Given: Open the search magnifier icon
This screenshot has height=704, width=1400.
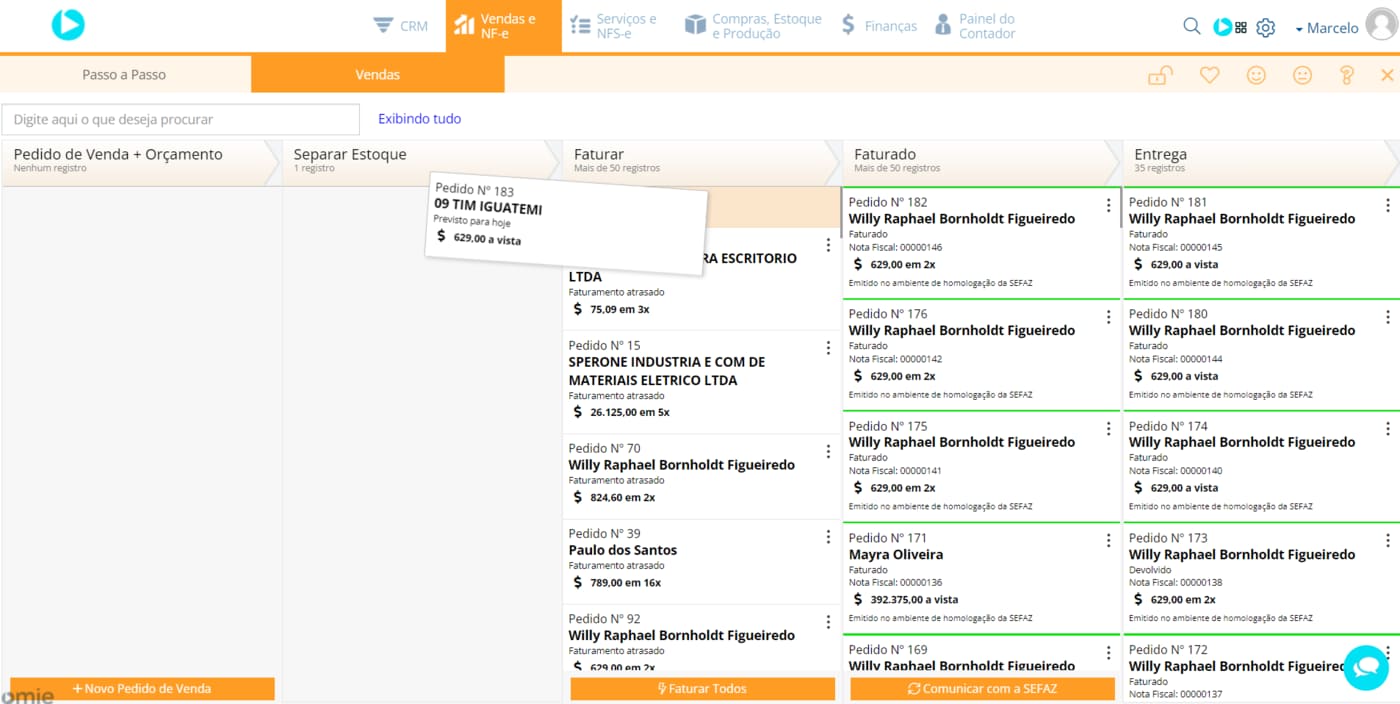Looking at the screenshot, I should (x=1191, y=26).
